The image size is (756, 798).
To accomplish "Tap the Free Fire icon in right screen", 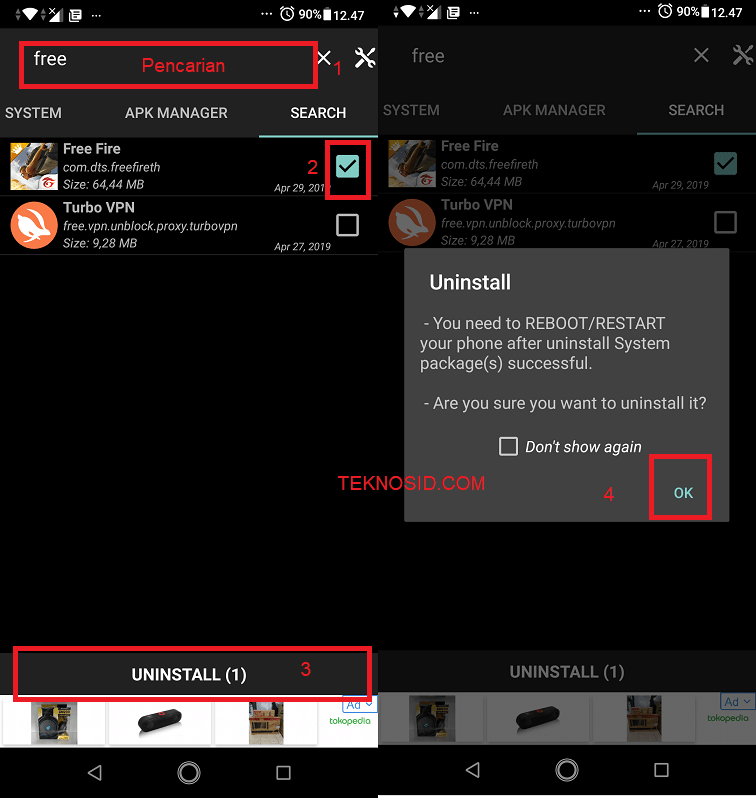I will [412, 163].
